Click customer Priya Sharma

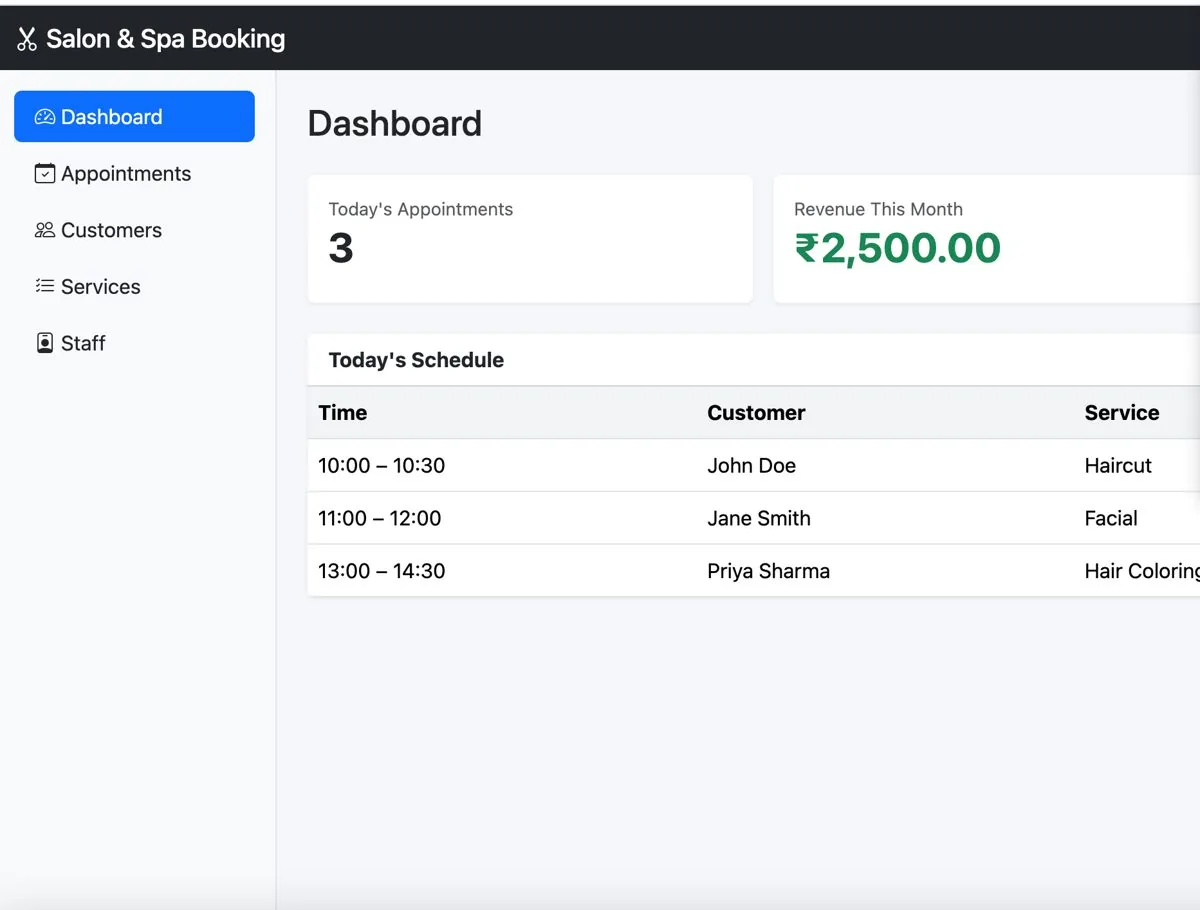pyautogui.click(x=769, y=571)
